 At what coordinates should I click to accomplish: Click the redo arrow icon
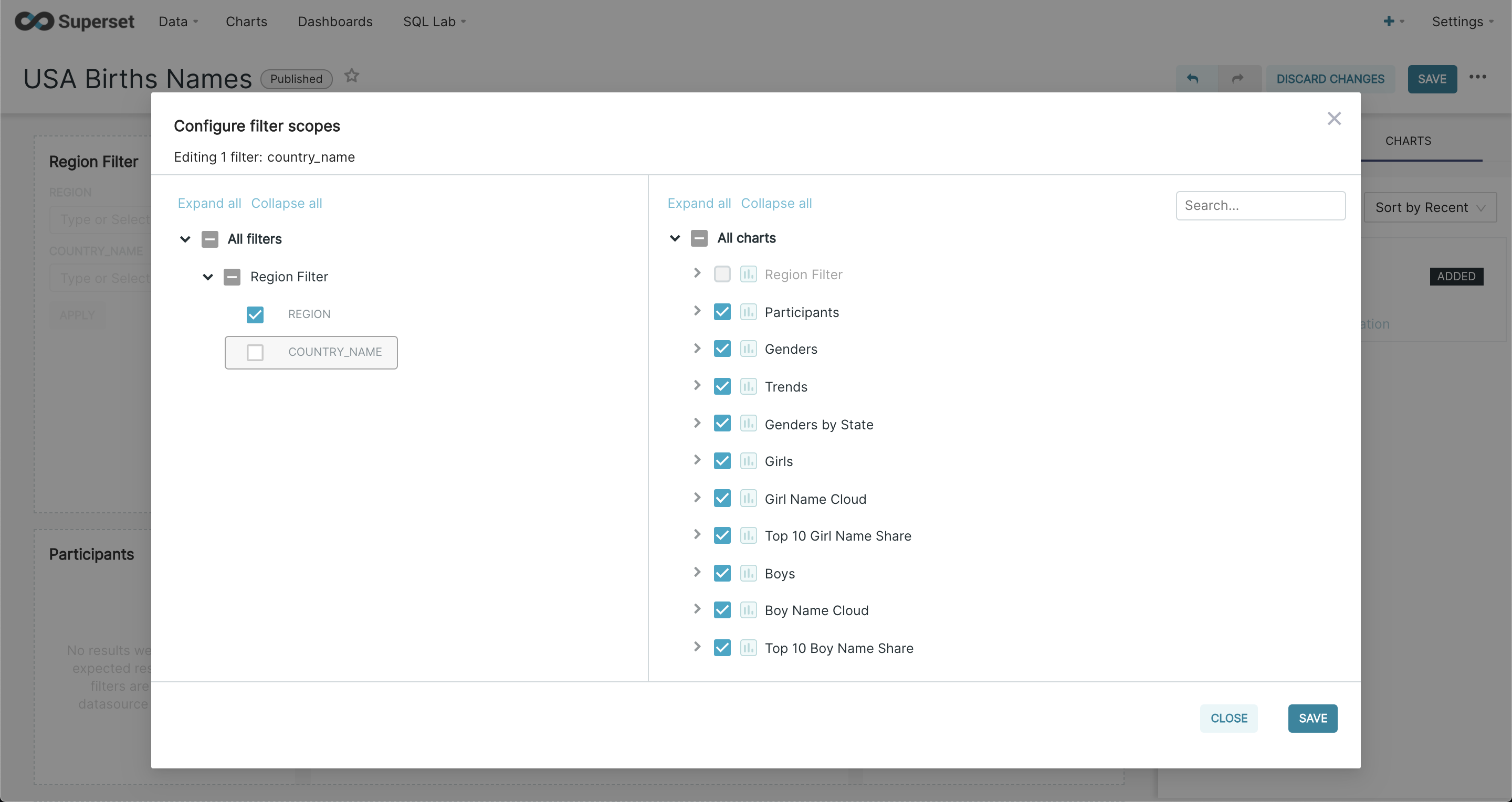[1237, 79]
